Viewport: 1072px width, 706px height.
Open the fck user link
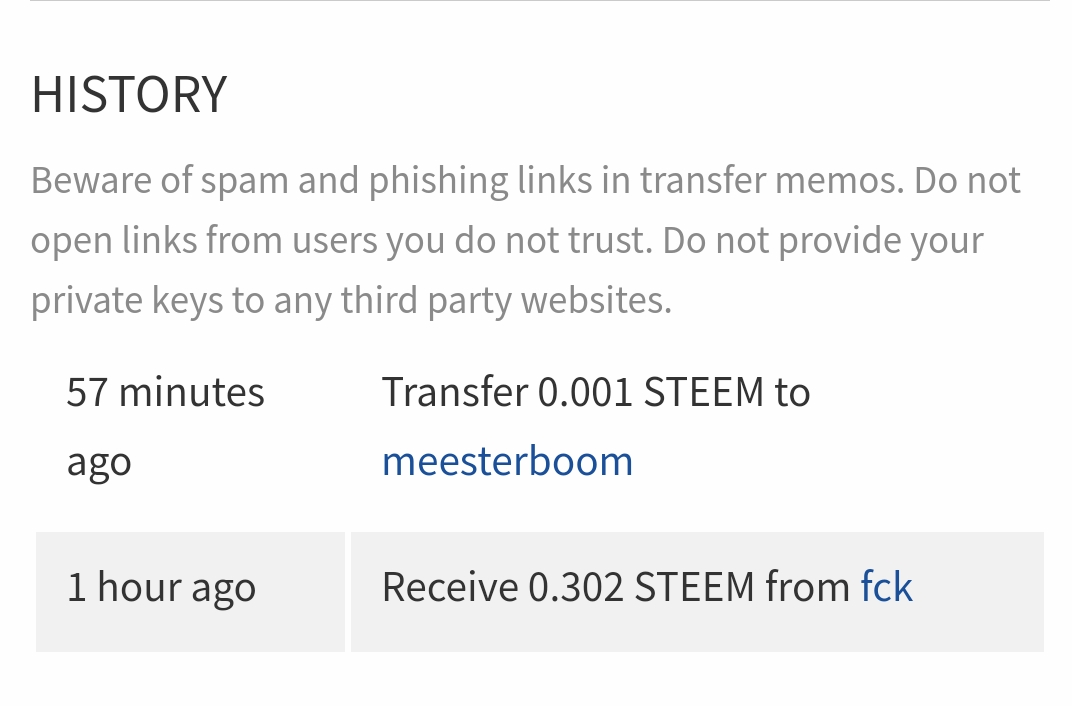[886, 587]
